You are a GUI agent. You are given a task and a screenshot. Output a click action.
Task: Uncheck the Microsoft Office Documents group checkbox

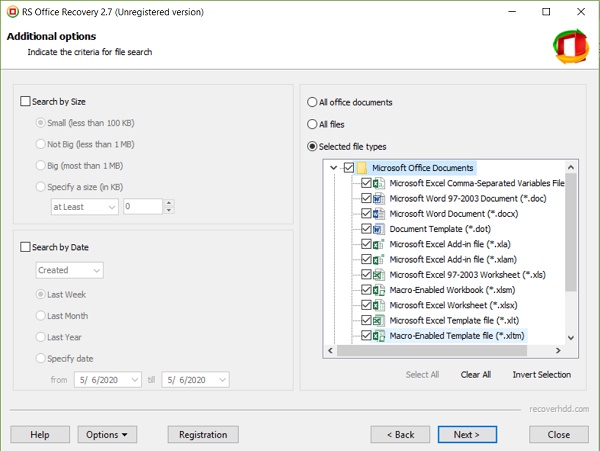(349, 168)
